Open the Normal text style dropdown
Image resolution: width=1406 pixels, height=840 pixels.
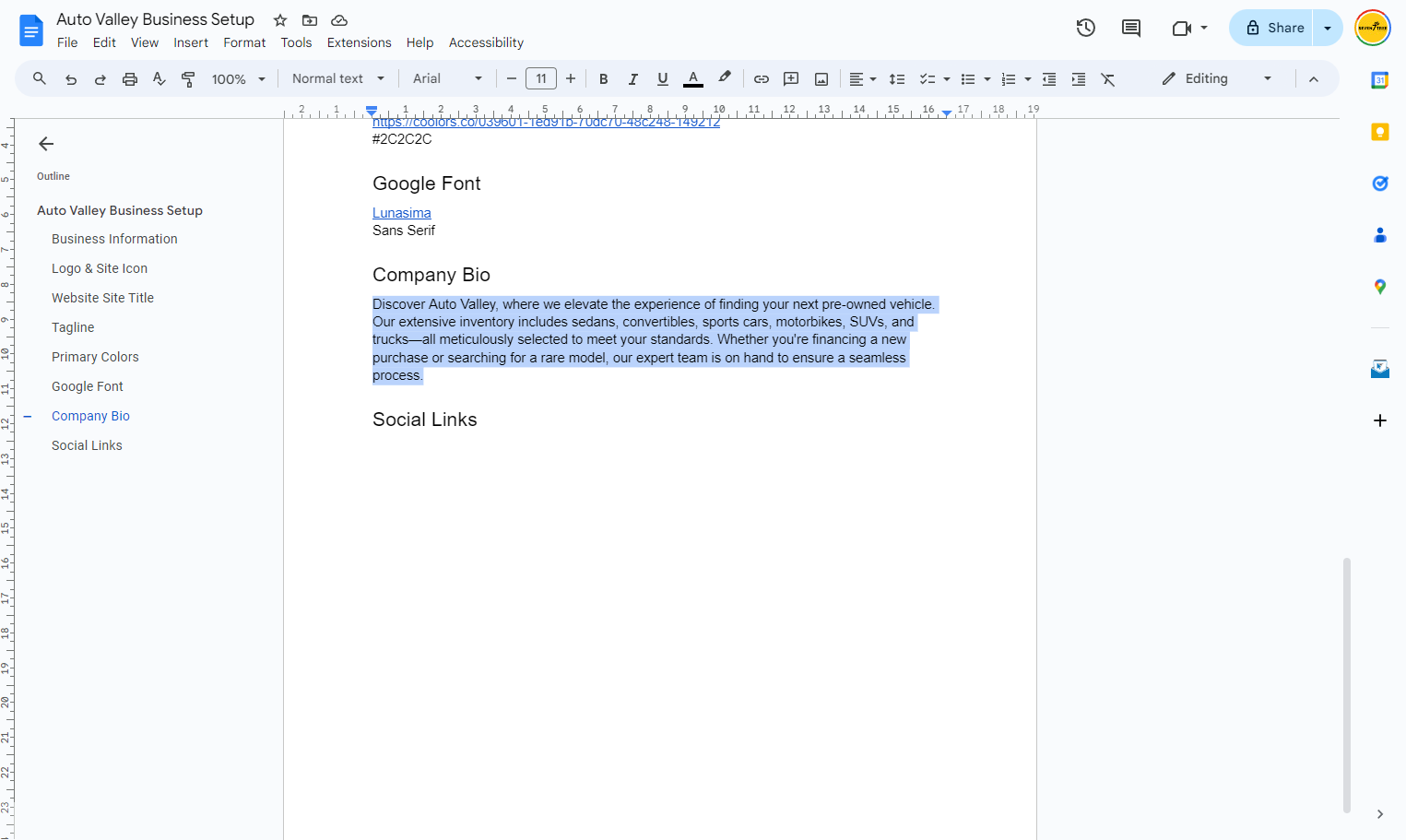click(x=338, y=79)
